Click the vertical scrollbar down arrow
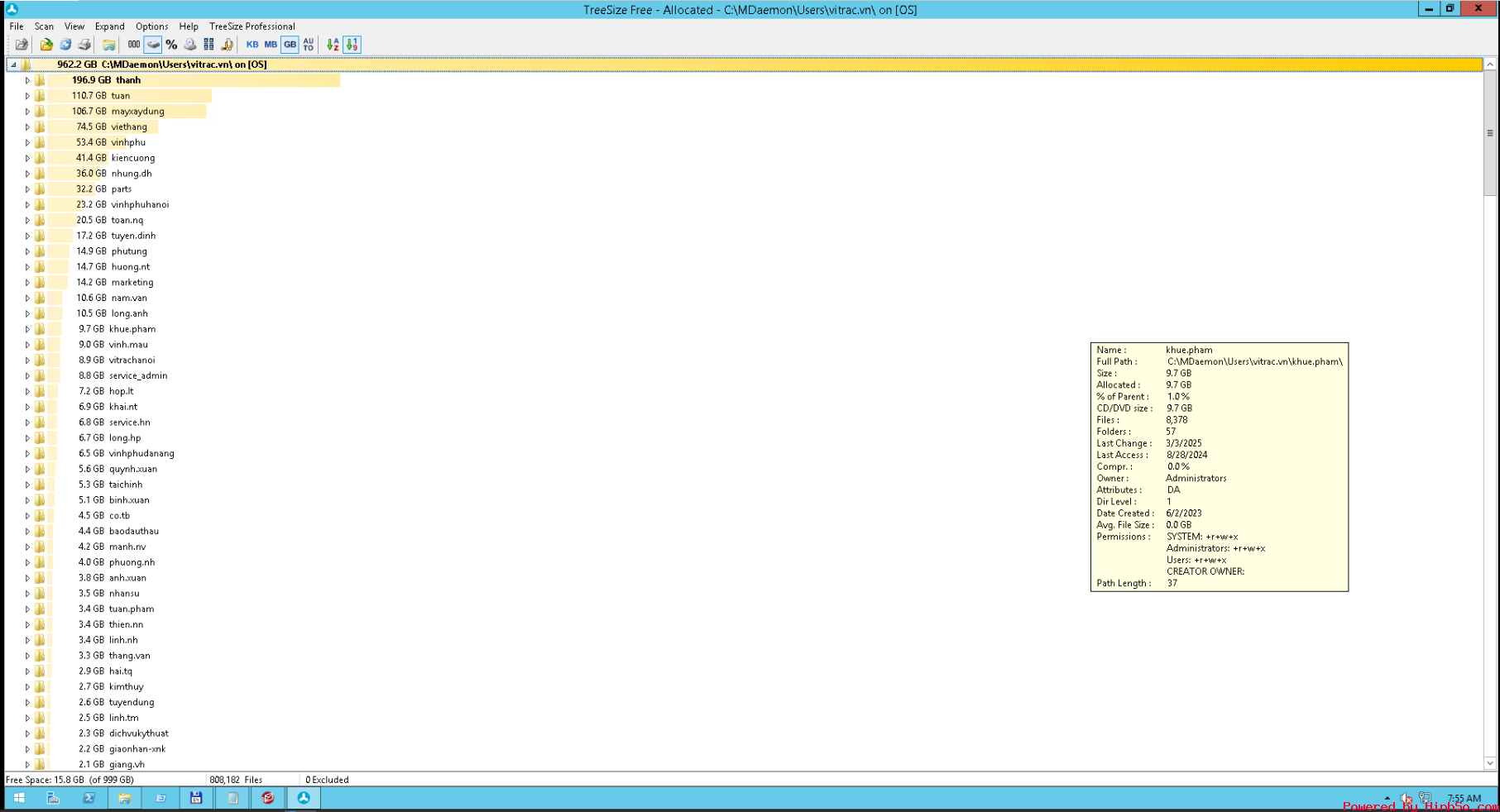 1490,763
